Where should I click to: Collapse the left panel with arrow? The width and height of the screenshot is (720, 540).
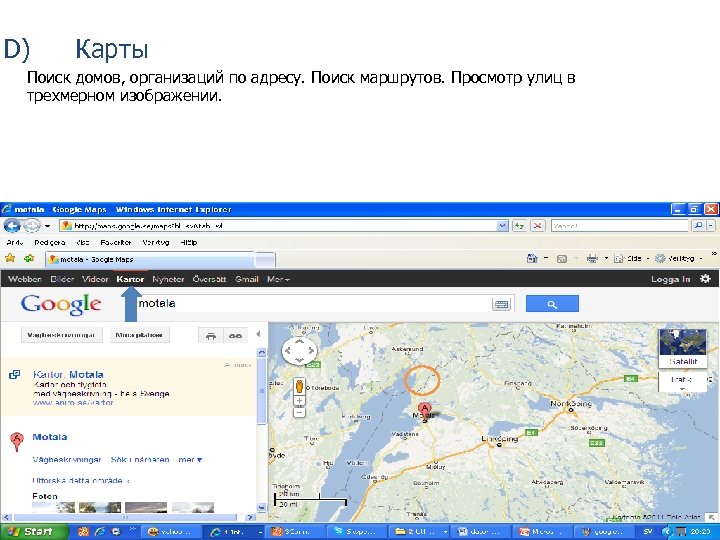pos(258,334)
